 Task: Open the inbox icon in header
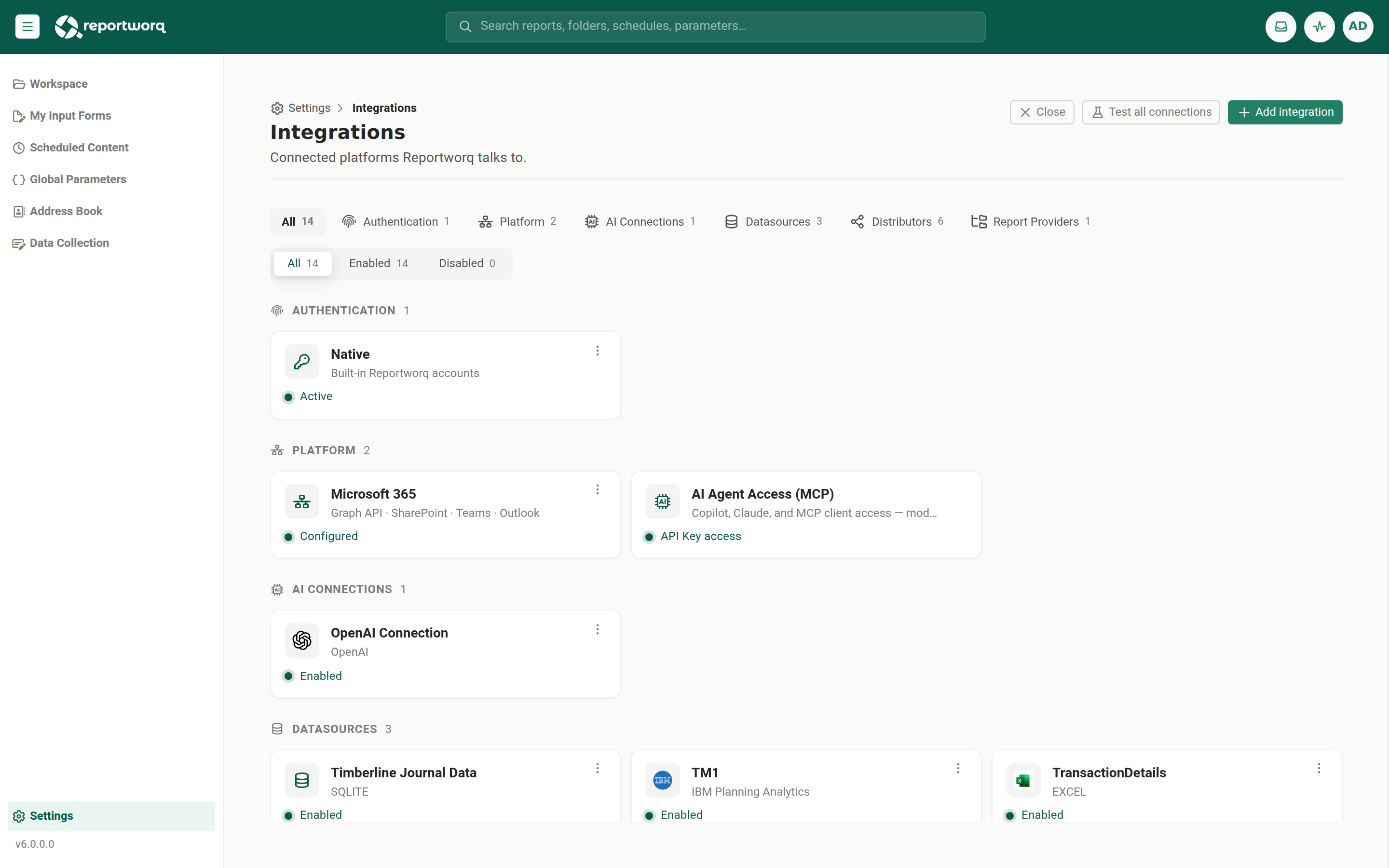pos(1280,27)
